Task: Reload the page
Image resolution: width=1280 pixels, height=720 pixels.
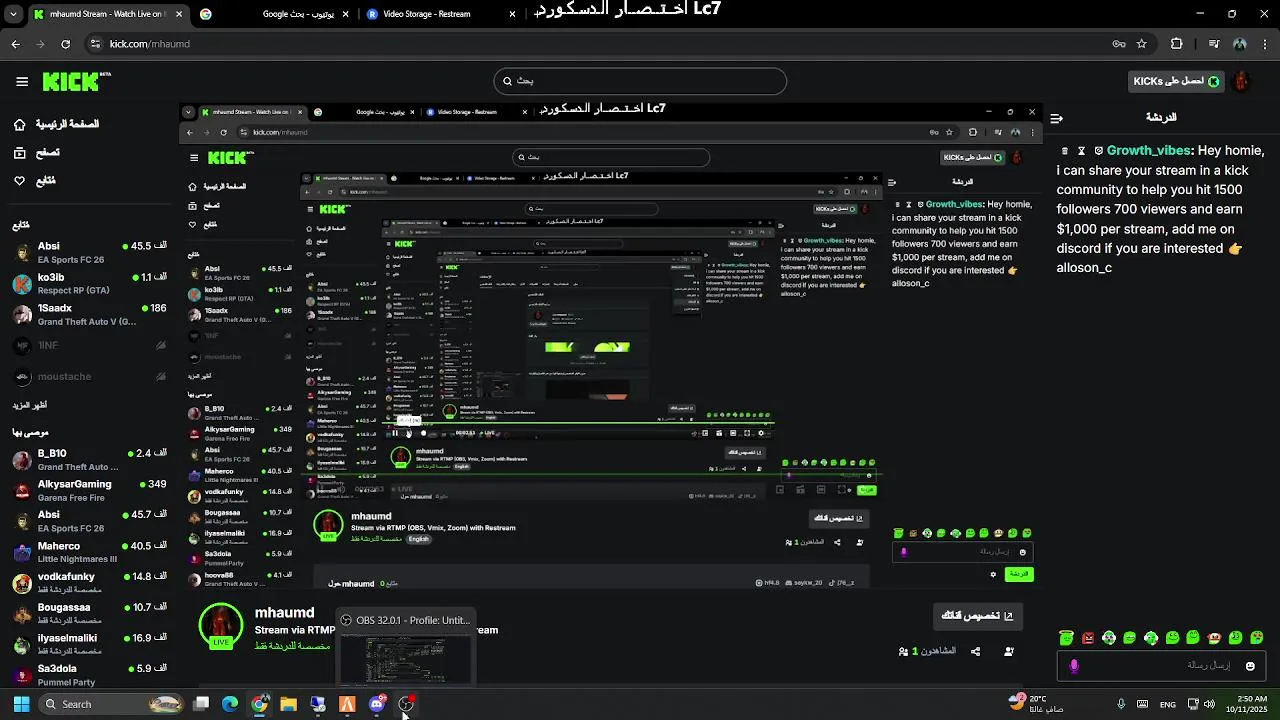Action: 66,44
